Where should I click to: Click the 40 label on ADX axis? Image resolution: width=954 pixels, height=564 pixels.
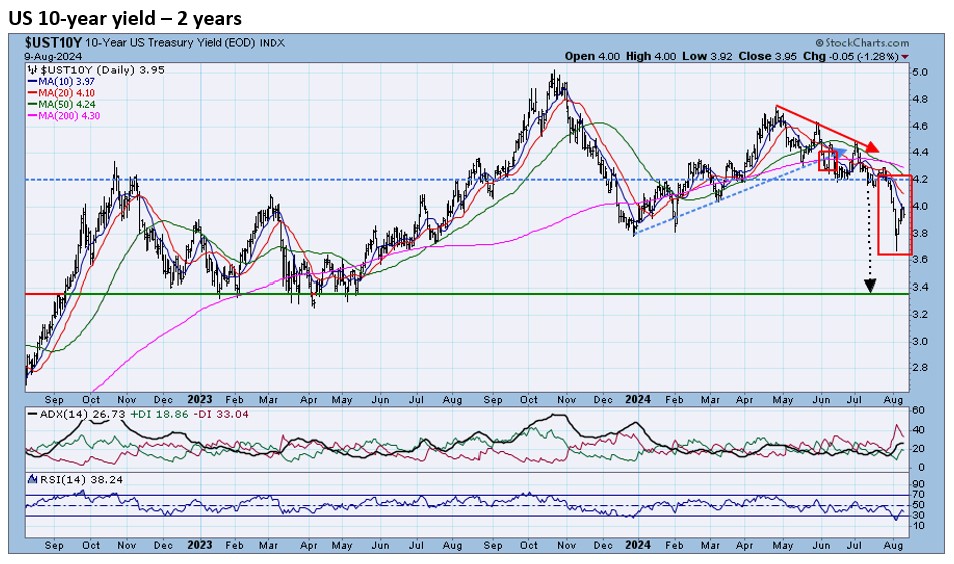(919, 430)
